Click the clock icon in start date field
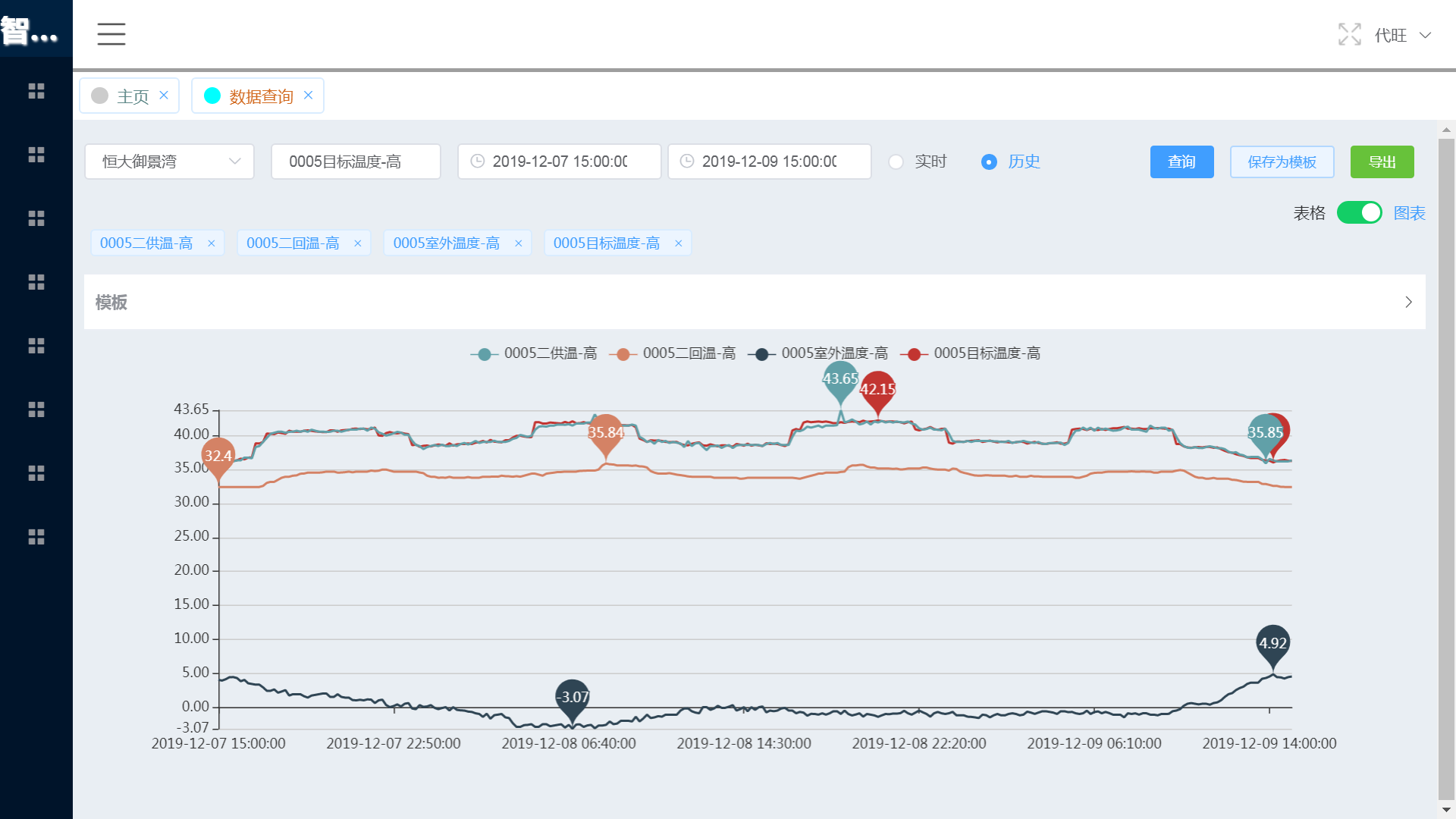This screenshot has height=819, width=1456. tap(476, 162)
